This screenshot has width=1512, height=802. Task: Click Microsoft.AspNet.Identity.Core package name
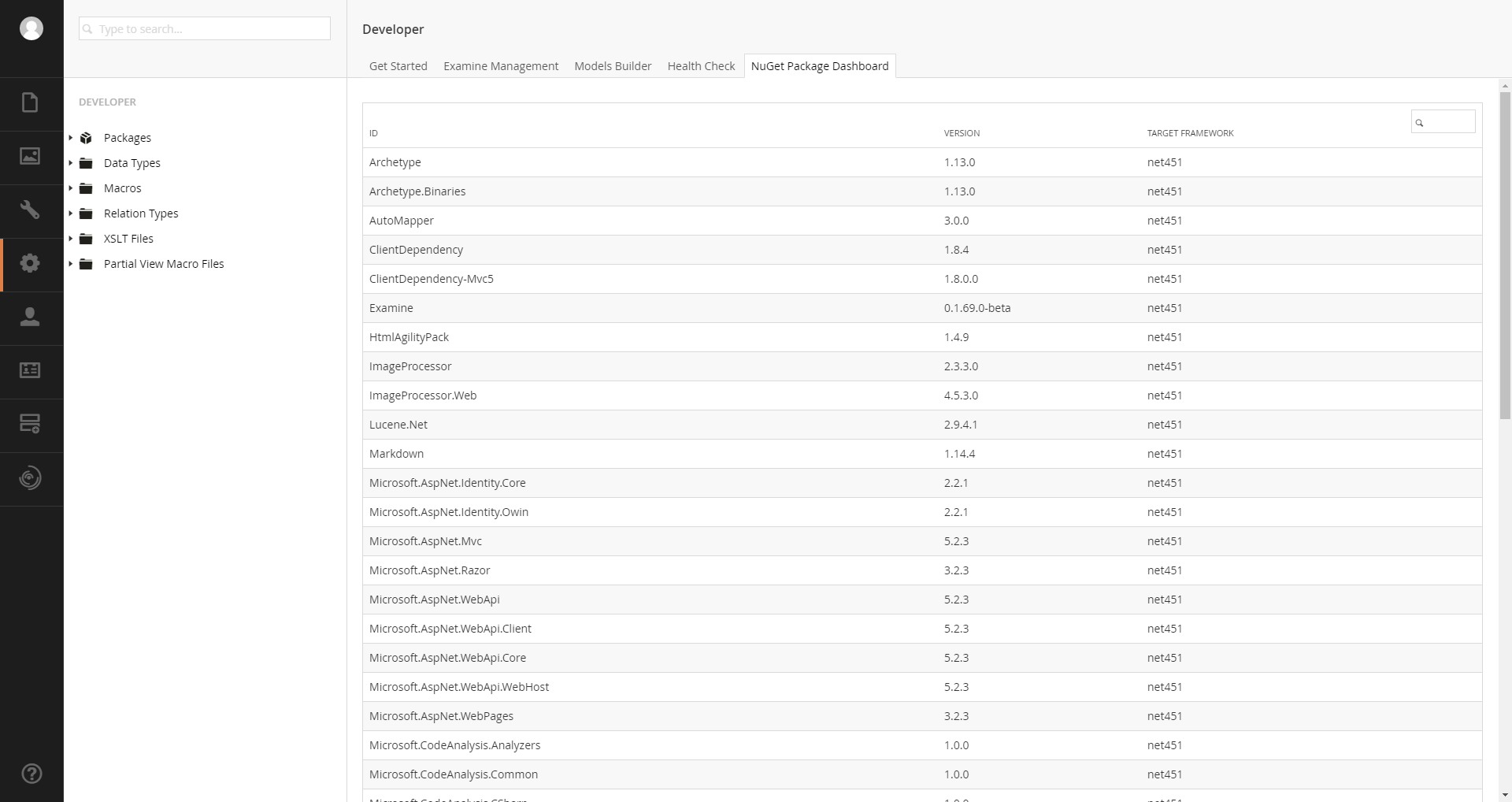coord(447,483)
